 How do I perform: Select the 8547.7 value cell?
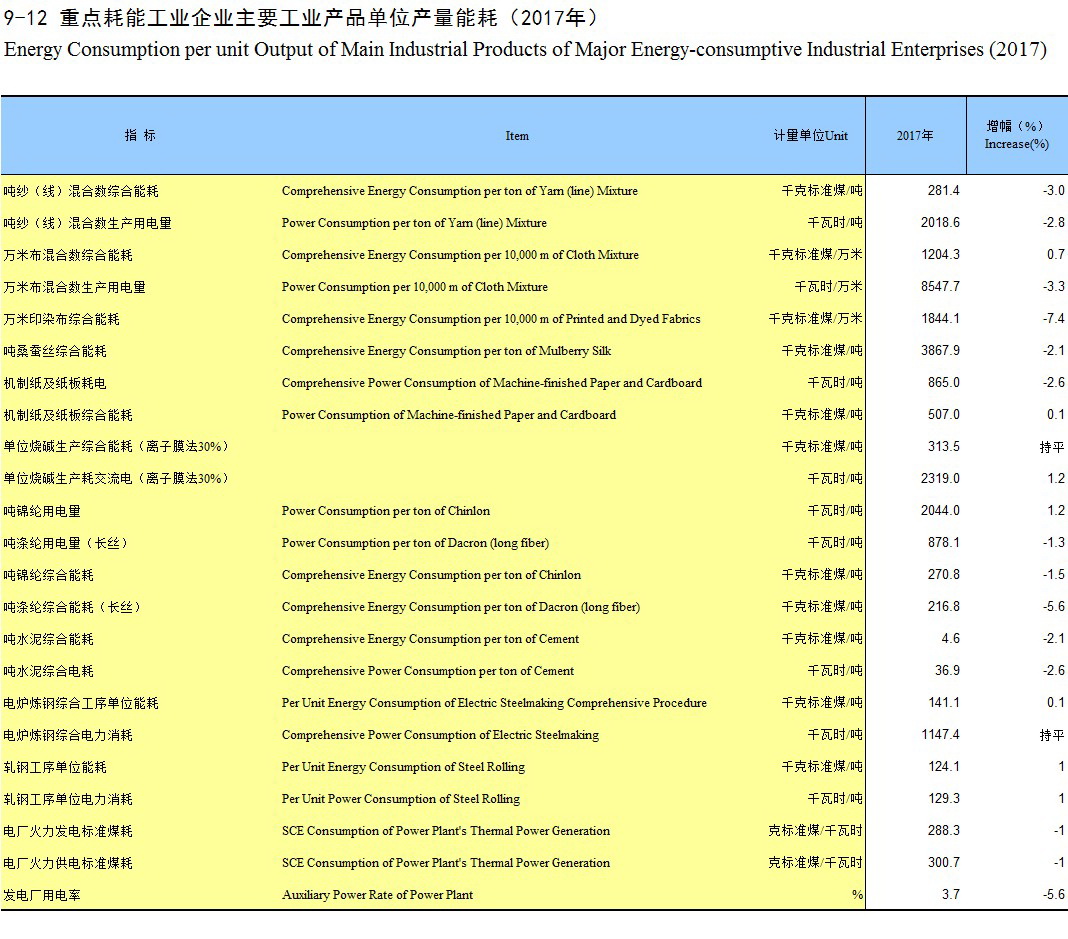(x=939, y=287)
